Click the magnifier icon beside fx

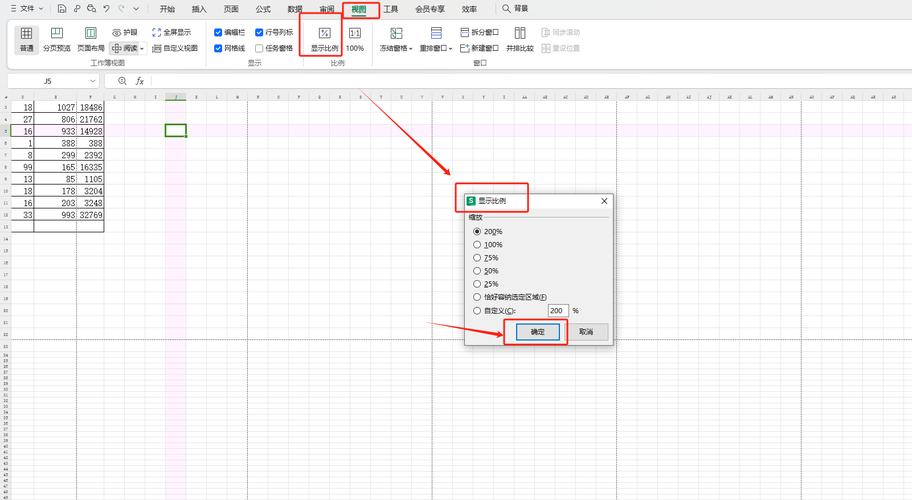point(122,81)
